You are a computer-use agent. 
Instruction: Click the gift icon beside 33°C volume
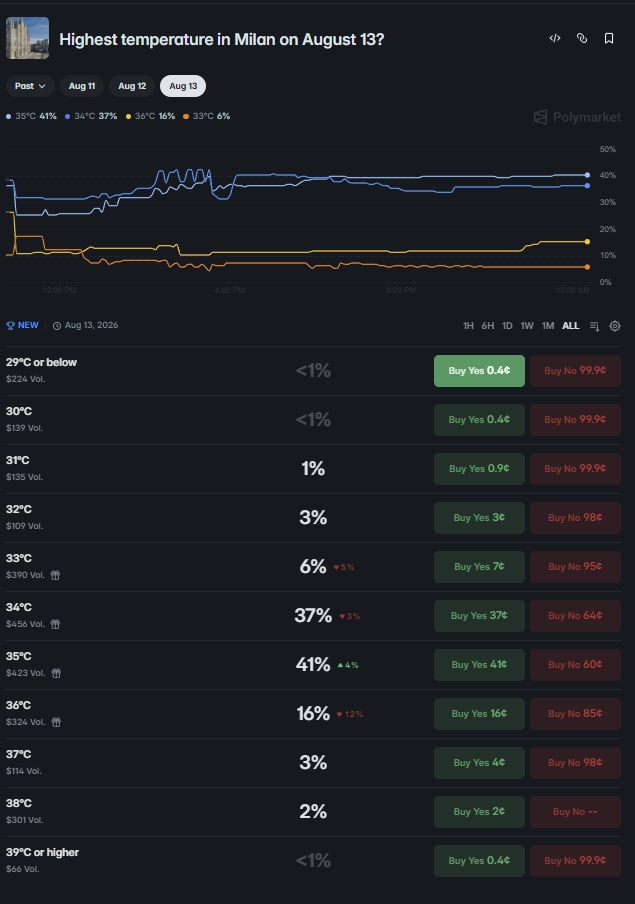pyautogui.click(x=55, y=575)
